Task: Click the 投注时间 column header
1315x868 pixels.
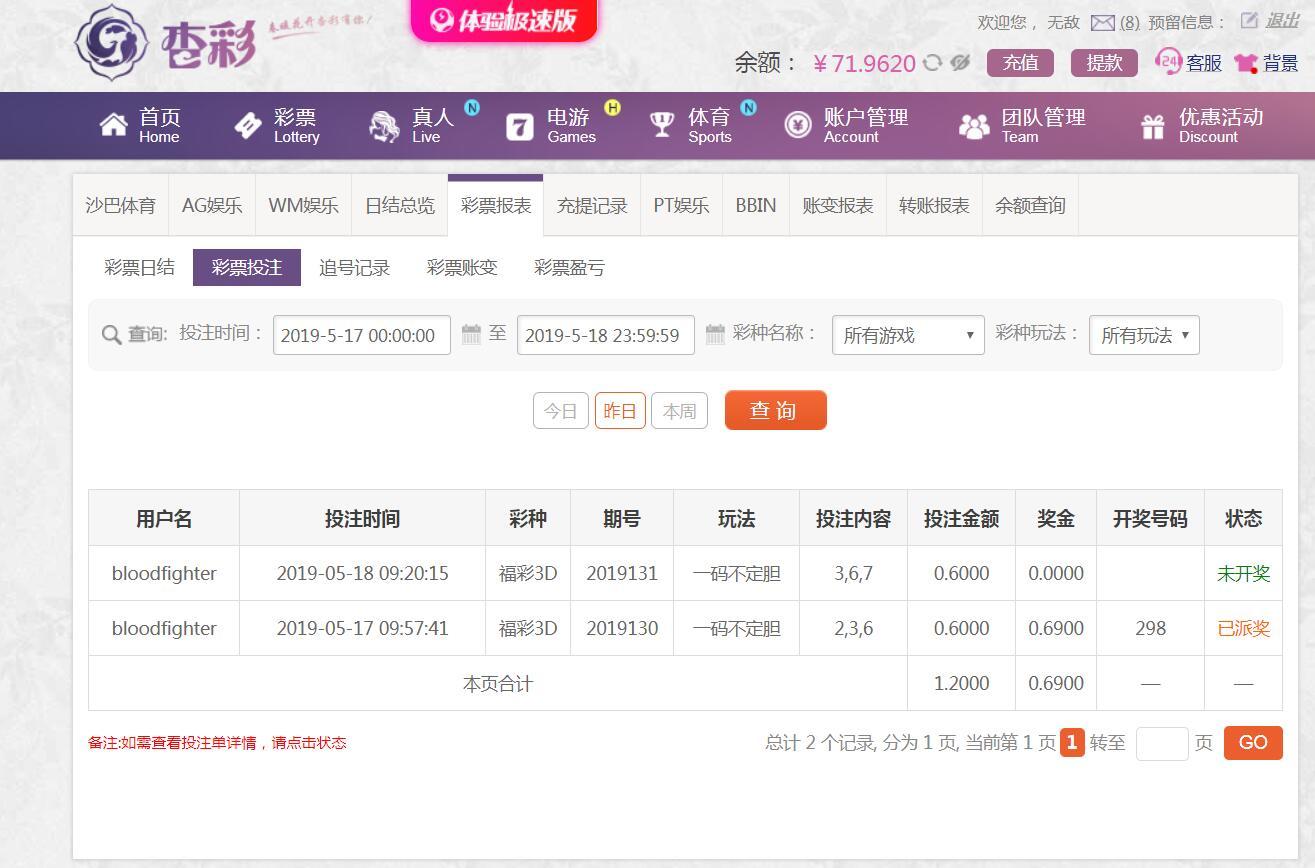Action: point(362,519)
